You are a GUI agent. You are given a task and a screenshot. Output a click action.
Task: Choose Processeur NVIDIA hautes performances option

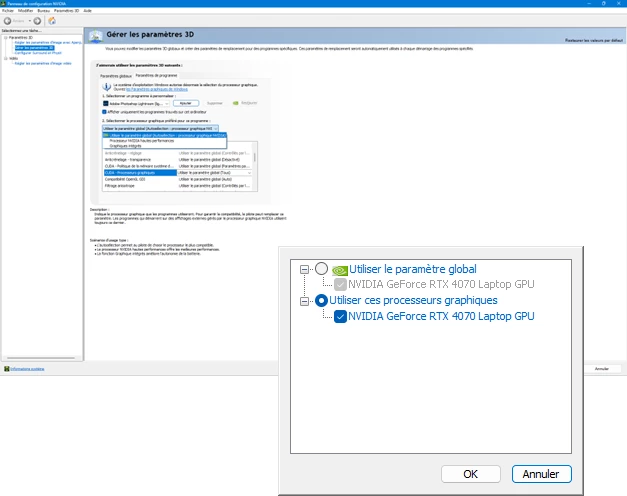coord(142,141)
